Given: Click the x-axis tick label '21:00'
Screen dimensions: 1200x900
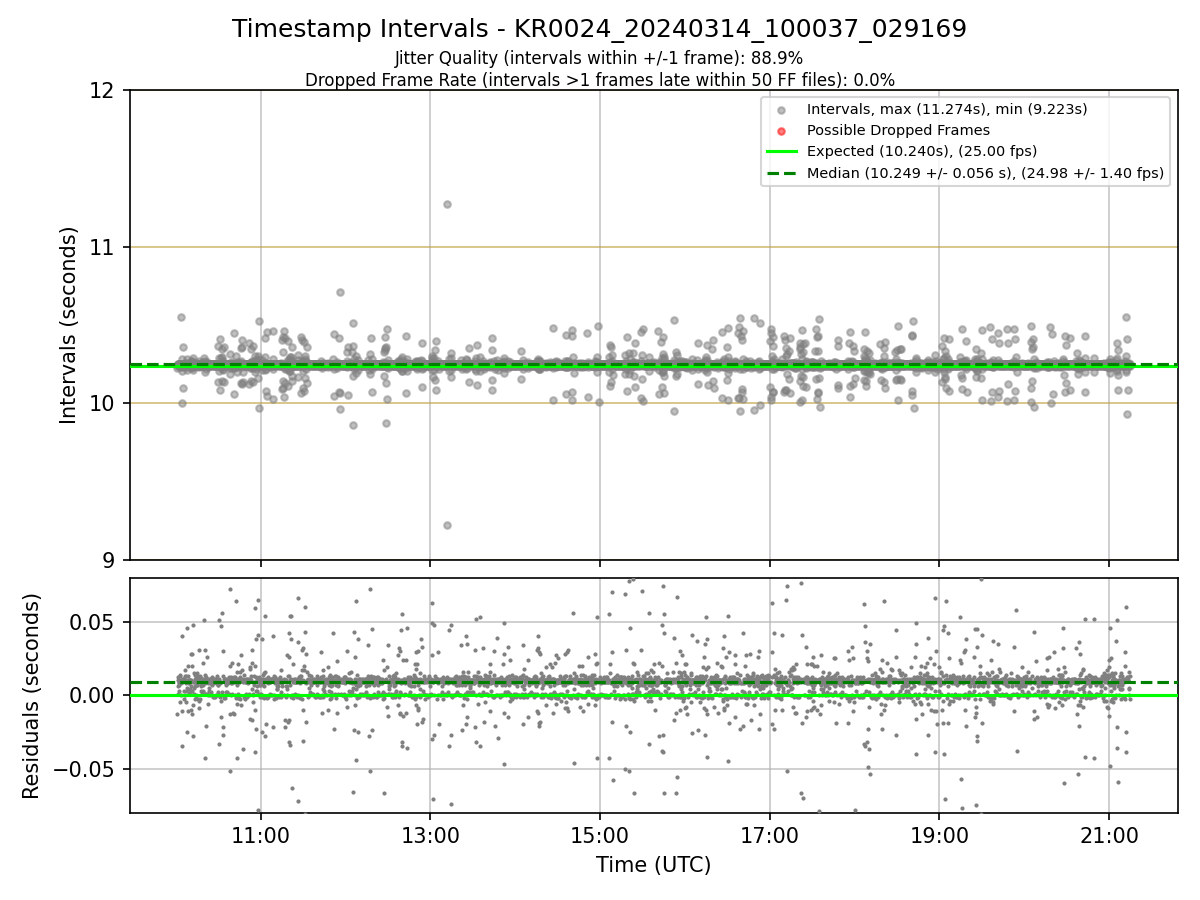Looking at the screenshot, I should click(x=1108, y=834).
